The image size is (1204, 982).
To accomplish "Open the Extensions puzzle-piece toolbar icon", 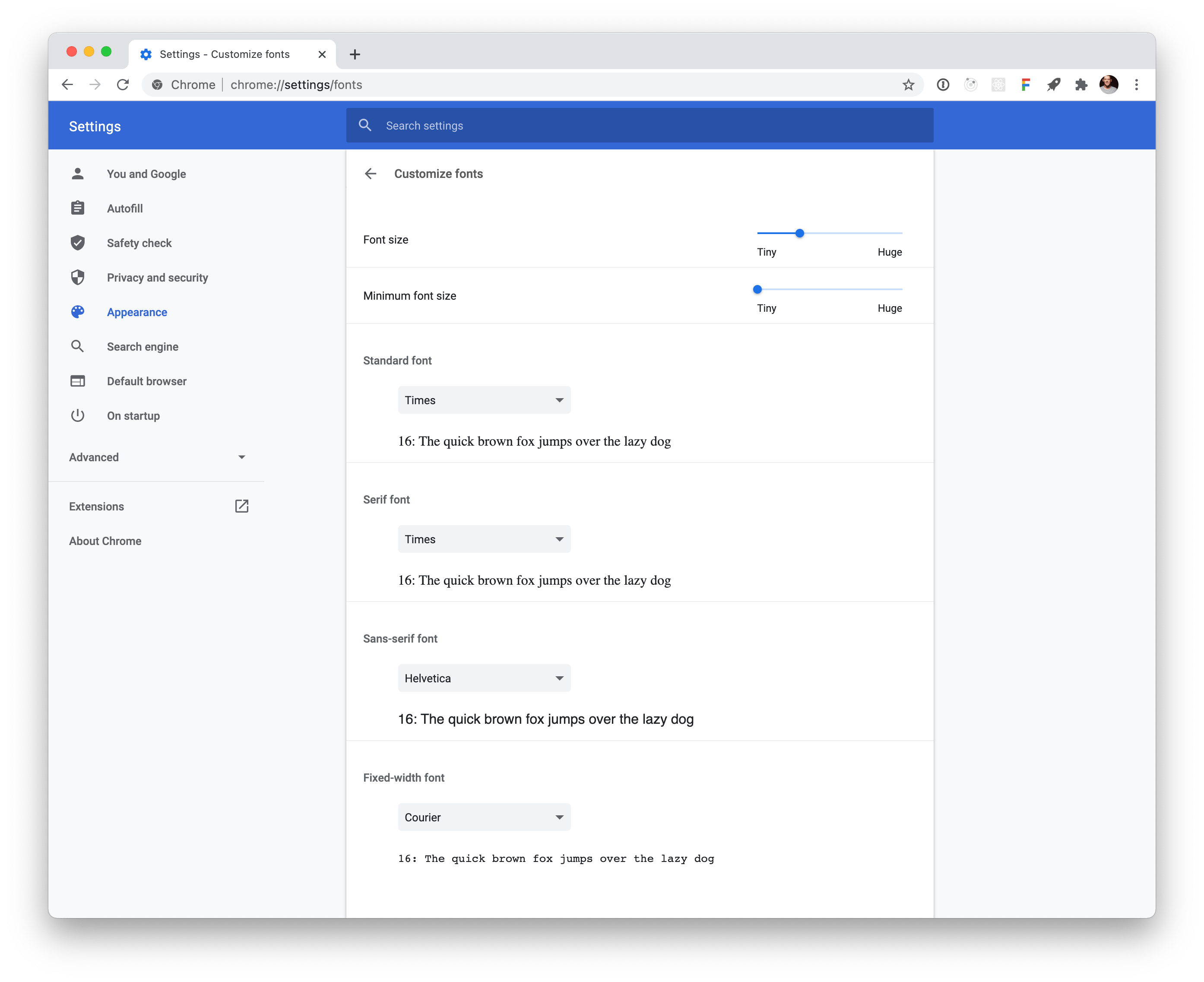I will click(1081, 85).
